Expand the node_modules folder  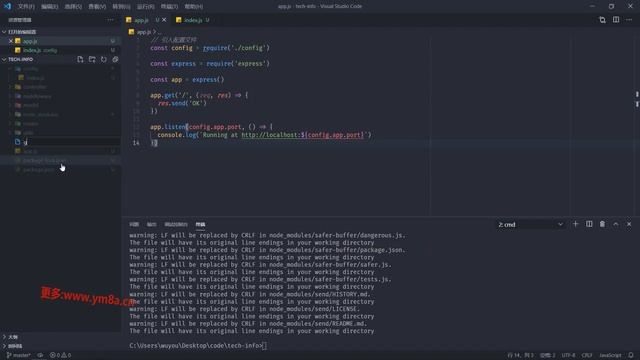[40, 114]
